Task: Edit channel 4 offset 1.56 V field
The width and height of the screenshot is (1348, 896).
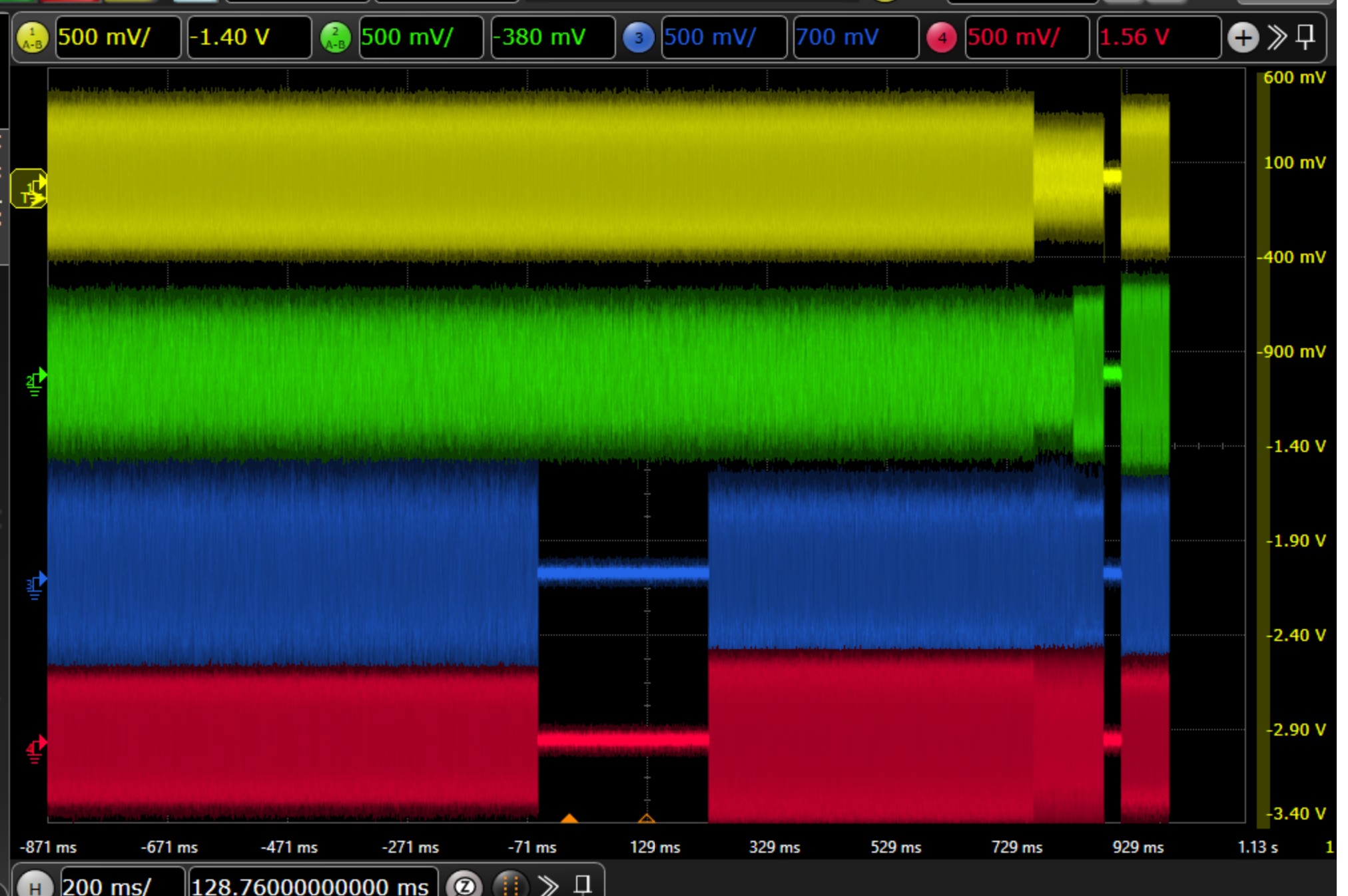Action: click(1159, 37)
